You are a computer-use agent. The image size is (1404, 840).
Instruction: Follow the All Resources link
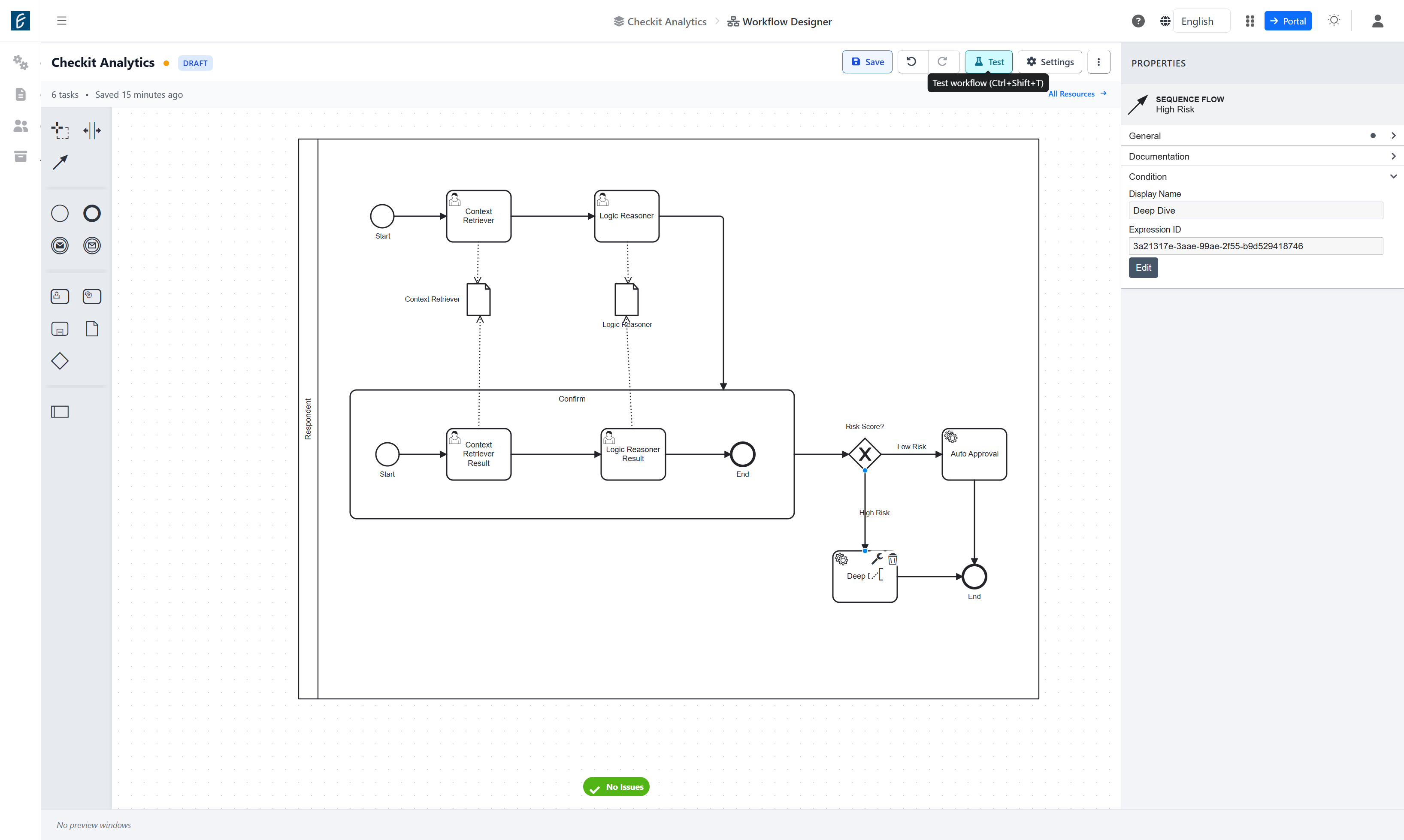(x=1077, y=94)
